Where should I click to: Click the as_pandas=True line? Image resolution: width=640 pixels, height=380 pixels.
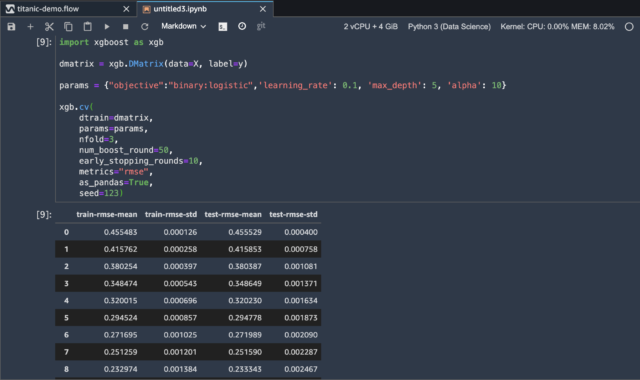[x=116, y=182]
